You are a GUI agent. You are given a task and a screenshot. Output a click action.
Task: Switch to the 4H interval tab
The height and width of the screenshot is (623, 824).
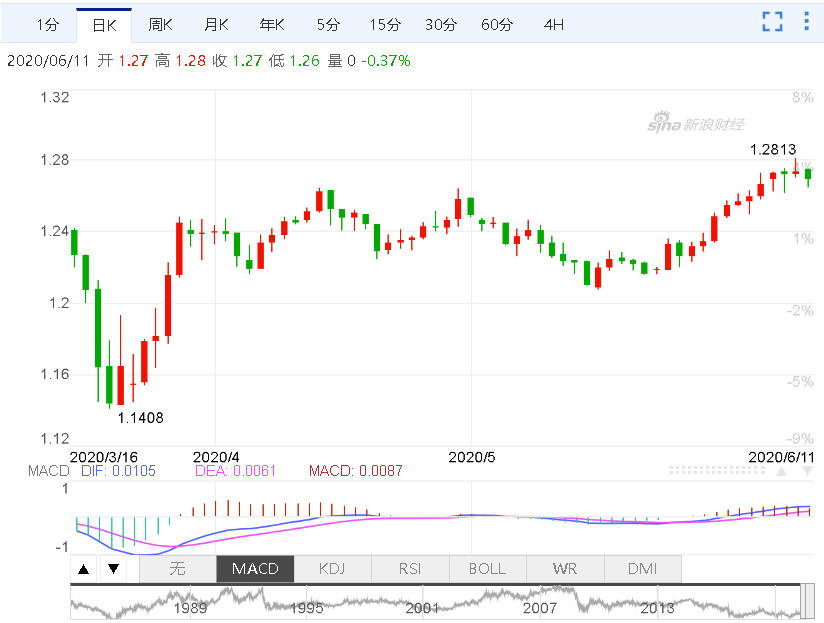pos(553,25)
